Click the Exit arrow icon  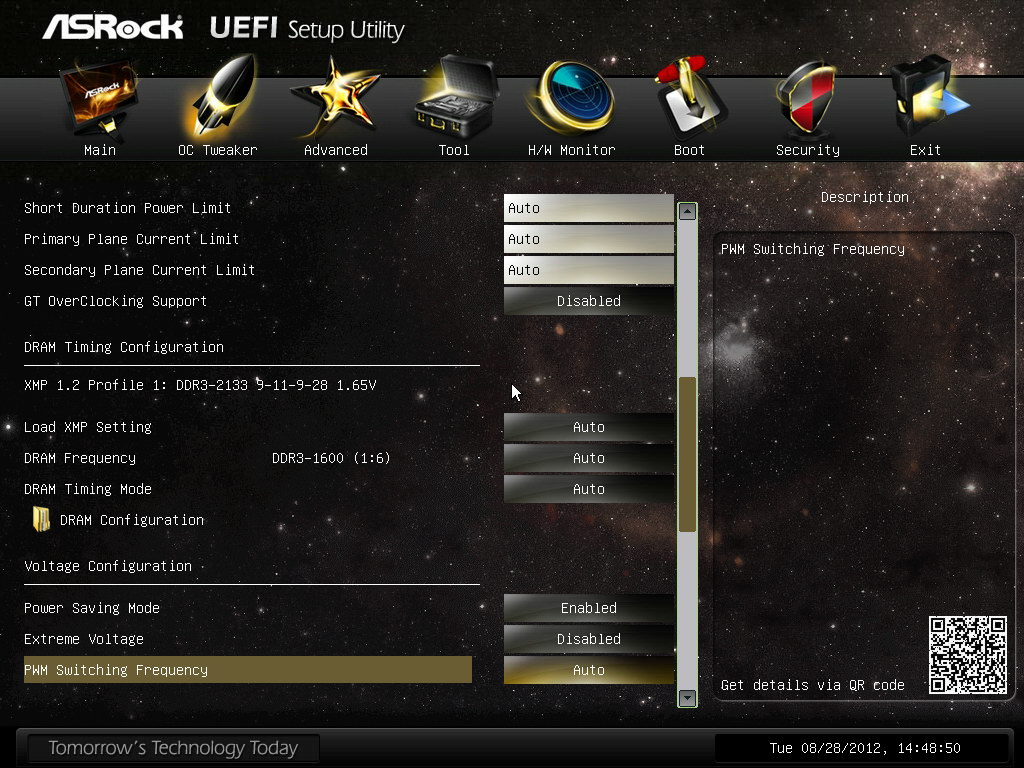(x=927, y=97)
